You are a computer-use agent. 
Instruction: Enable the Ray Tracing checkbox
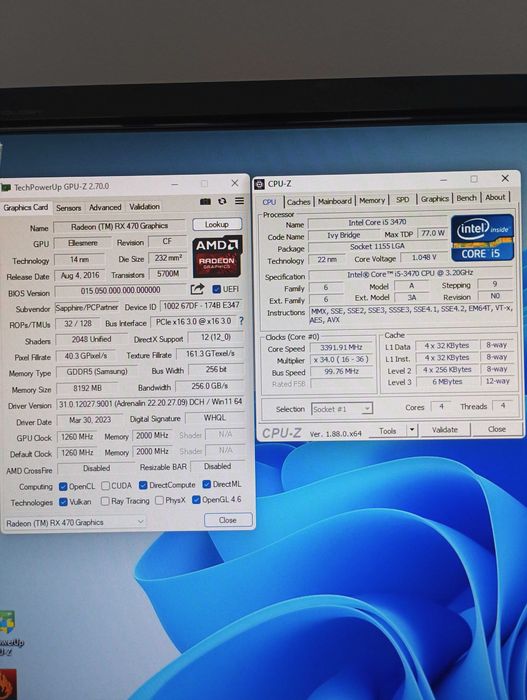click(105, 501)
